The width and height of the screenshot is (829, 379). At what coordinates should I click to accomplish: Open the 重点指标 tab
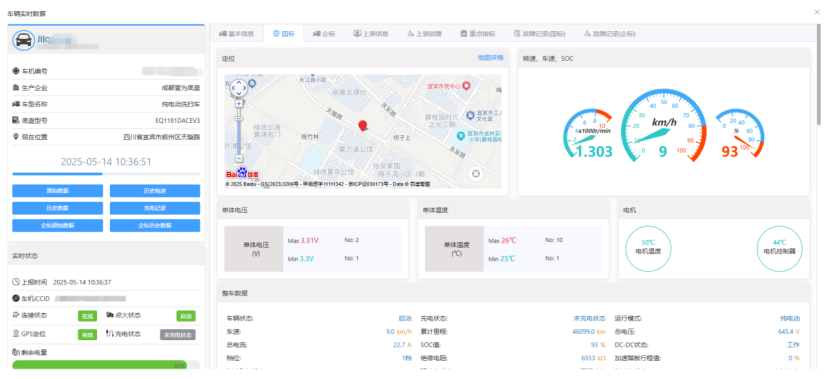click(477, 34)
